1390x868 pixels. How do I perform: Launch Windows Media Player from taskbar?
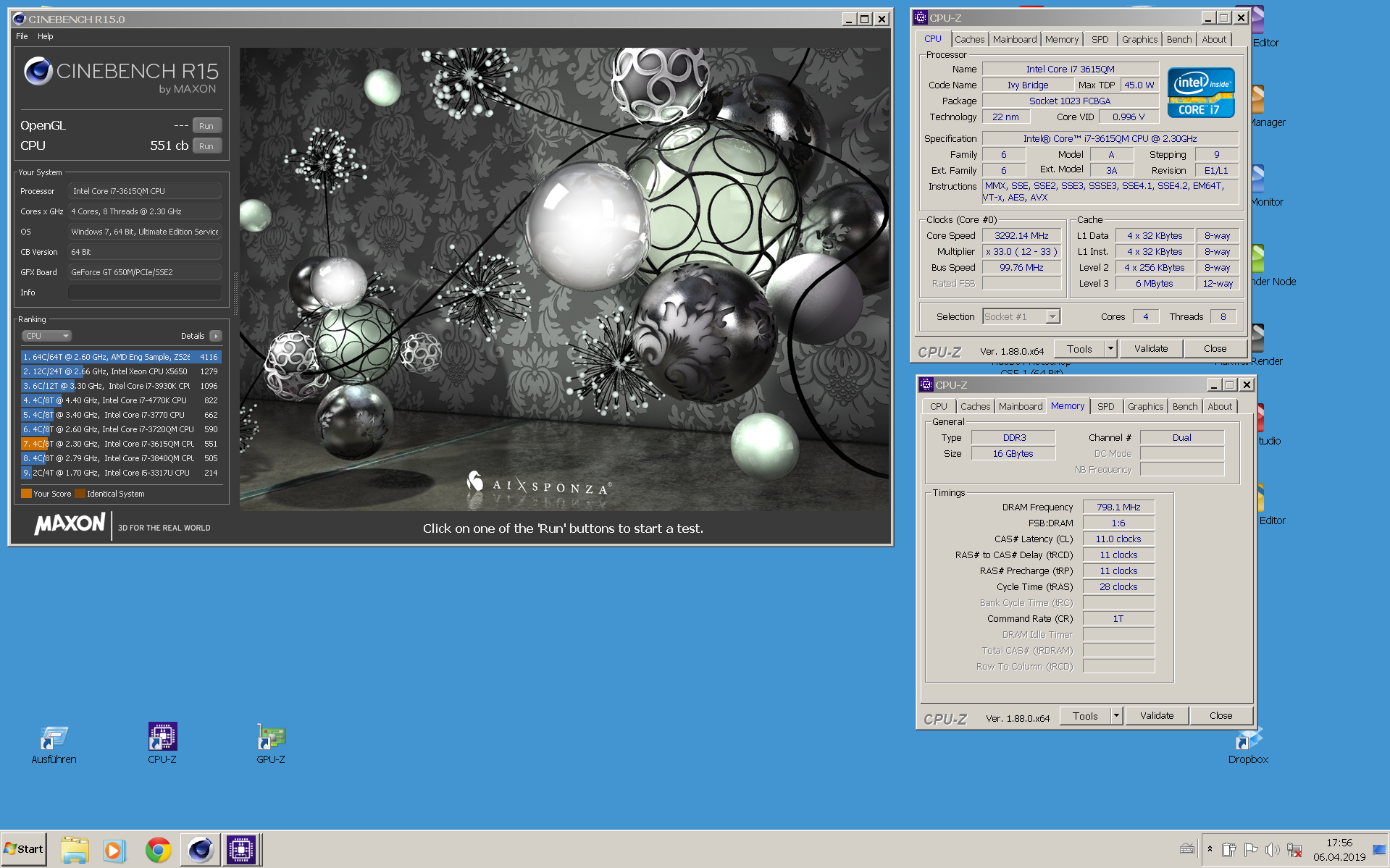(114, 849)
